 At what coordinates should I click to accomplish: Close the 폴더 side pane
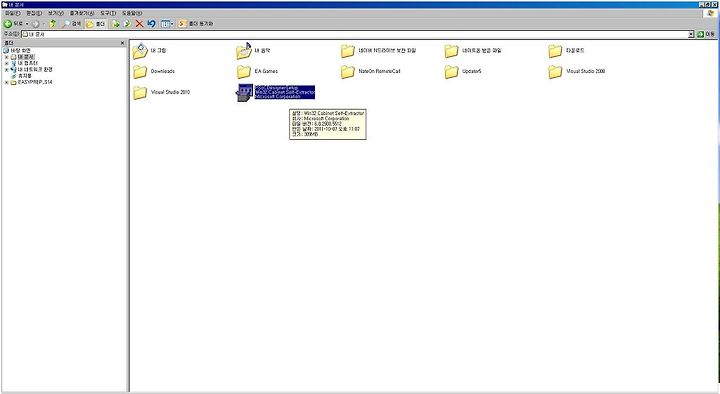tap(122, 43)
